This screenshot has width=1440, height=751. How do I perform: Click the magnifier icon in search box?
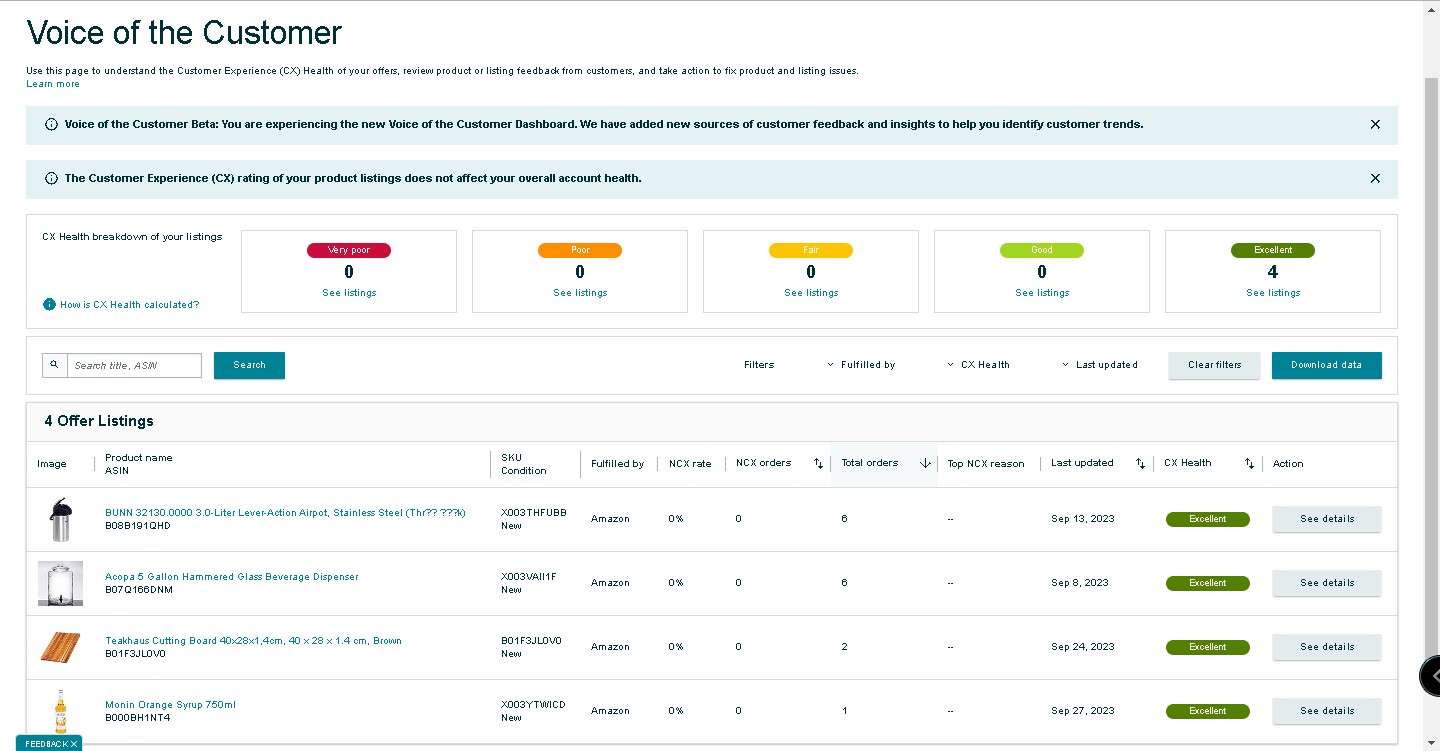tap(54, 365)
